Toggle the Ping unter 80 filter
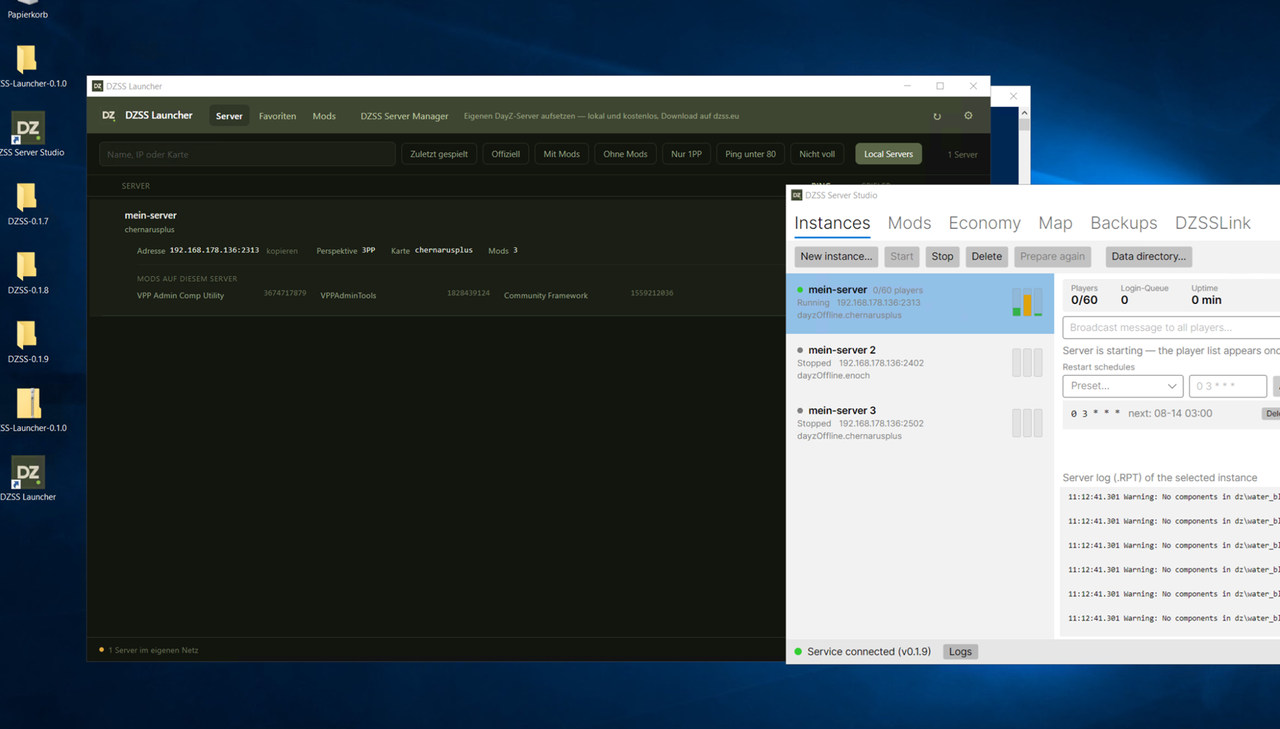The width and height of the screenshot is (1280, 729). click(x=751, y=154)
